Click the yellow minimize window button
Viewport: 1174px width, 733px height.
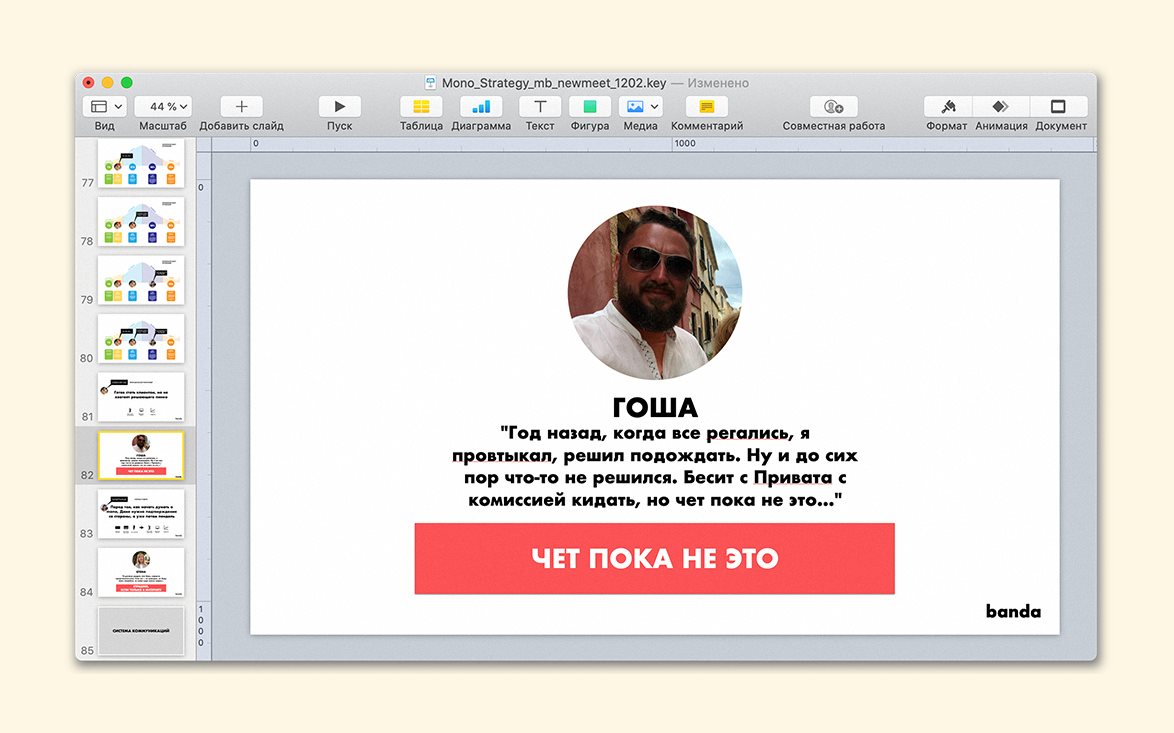coord(107,82)
